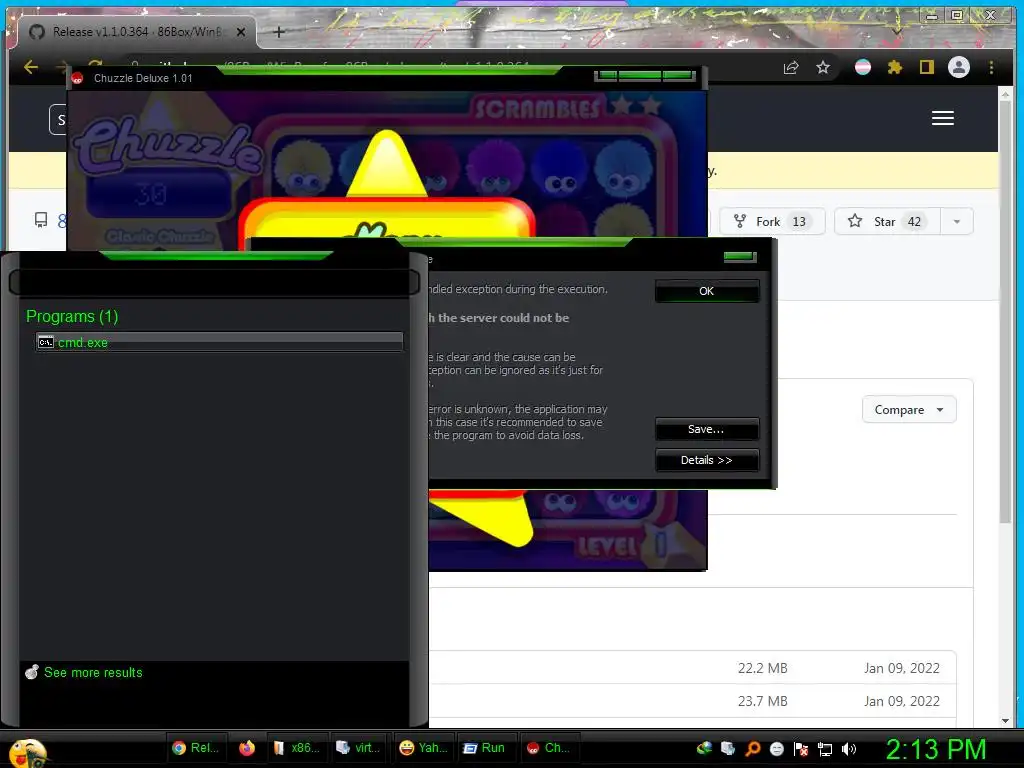The image size is (1024, 768).
Task: Switch to Chrome Rel... taskbar button
Action: pos(195,748)
